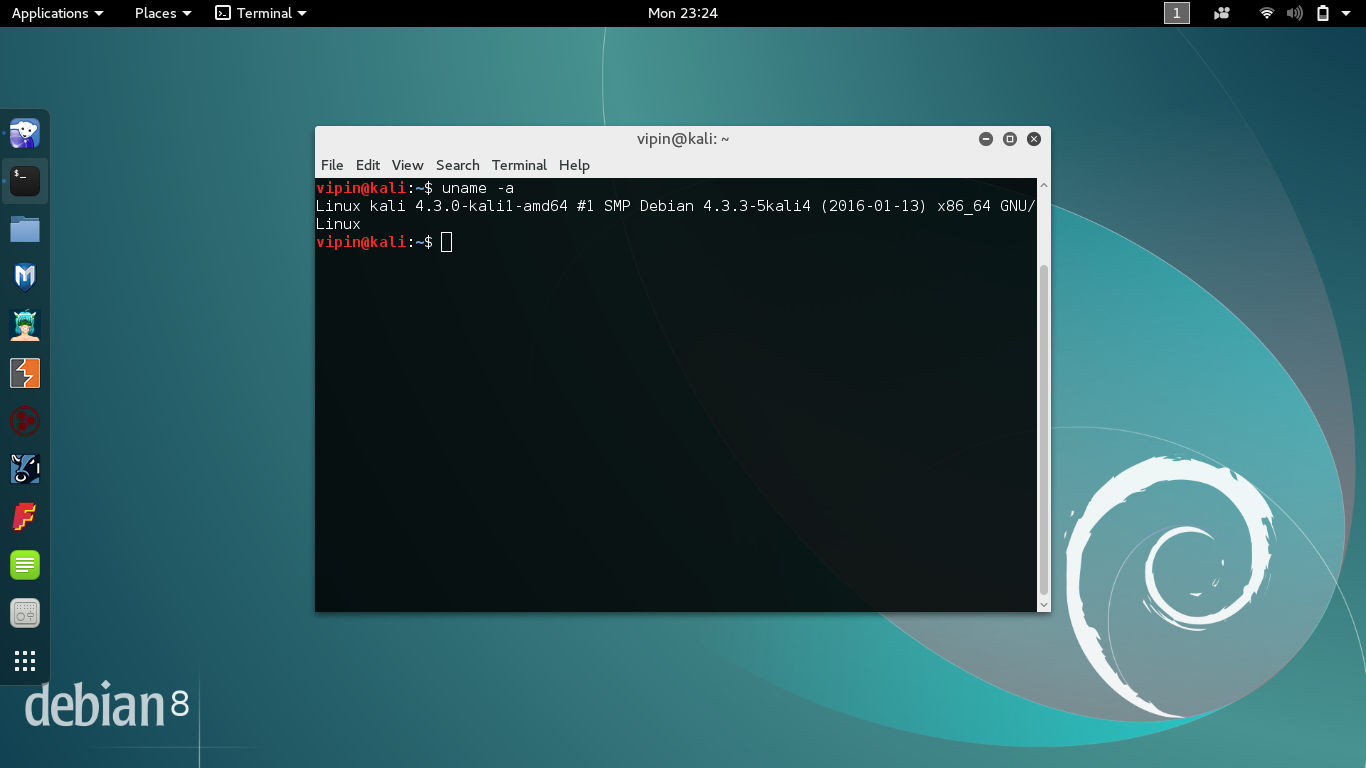Image resolution: width=1366 pixels, height=768 pixels.
Task: Open the screen recorder camera indicator
Action: [x=1222, y=13]
